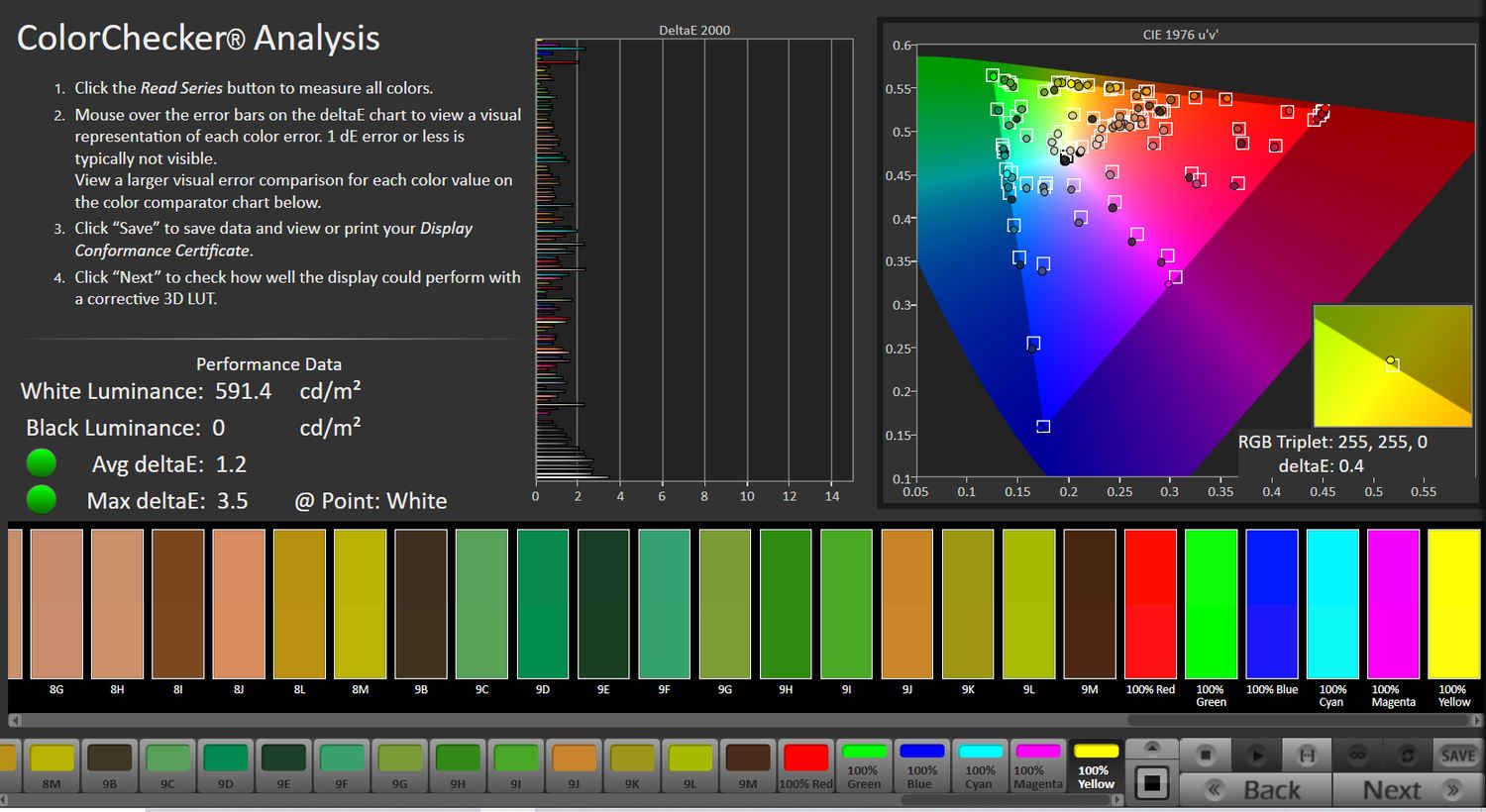Select the 100% Magenta patch button
1486x812 pixels.
[1037, 766]
